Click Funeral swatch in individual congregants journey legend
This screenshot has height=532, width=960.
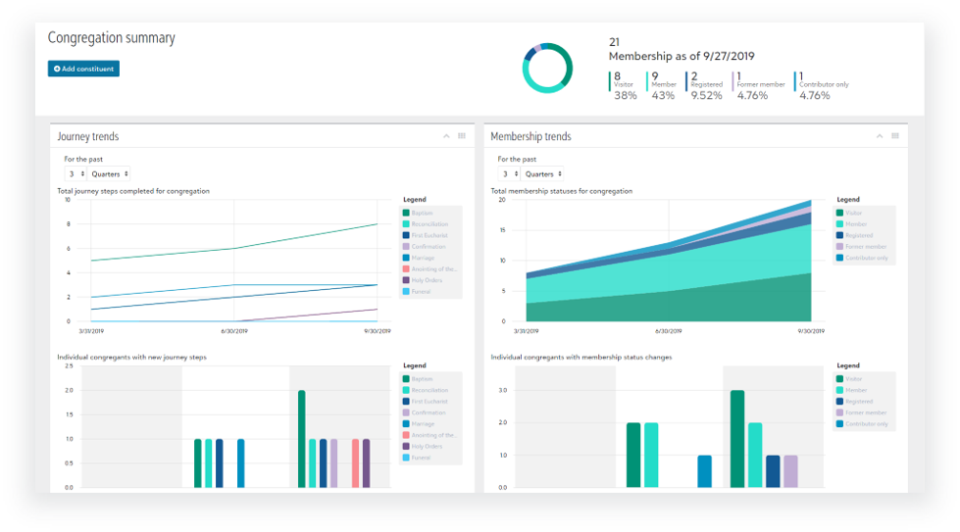tap(406, 457)
